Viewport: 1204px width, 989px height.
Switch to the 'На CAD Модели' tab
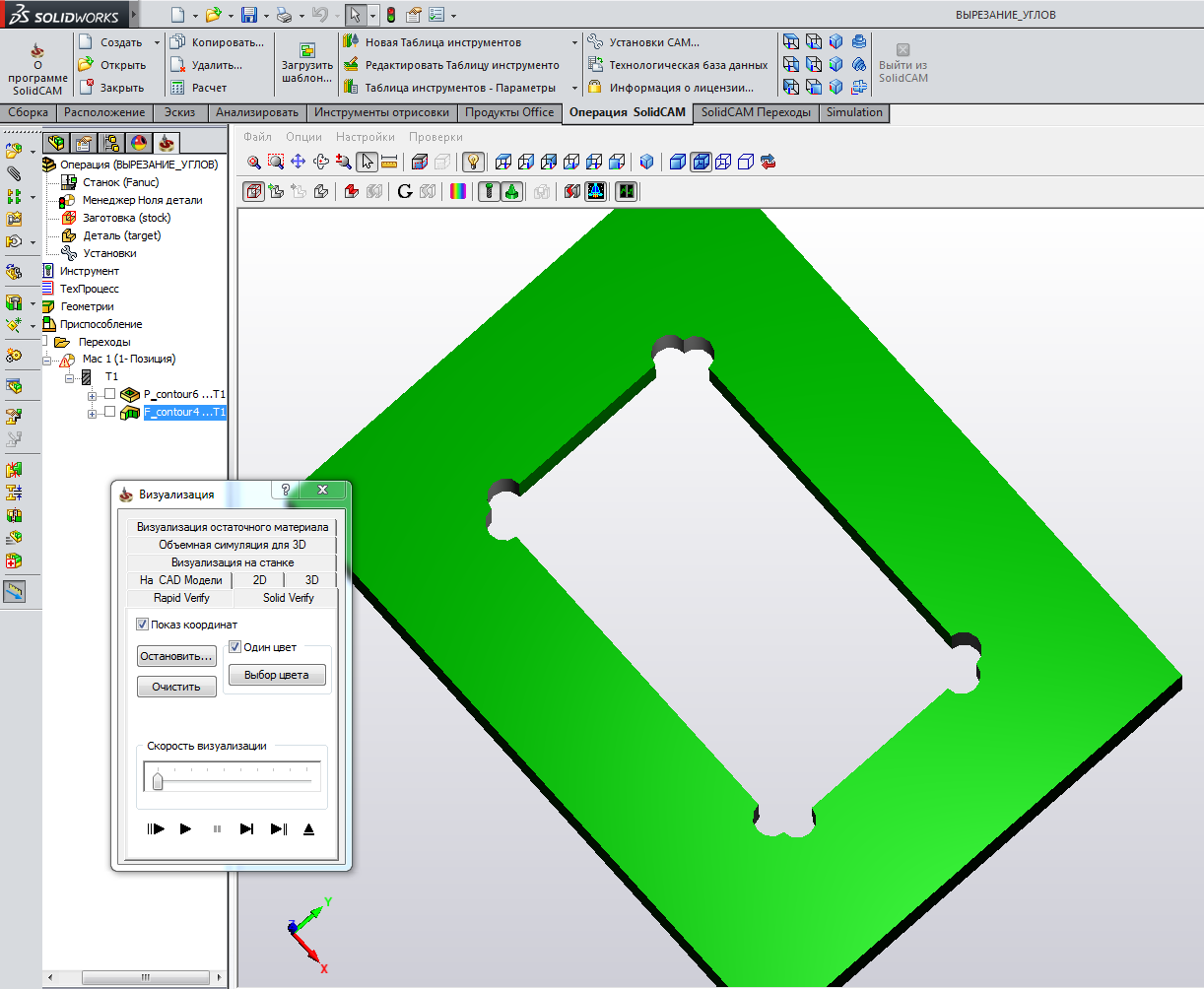[x=180, y=580]
